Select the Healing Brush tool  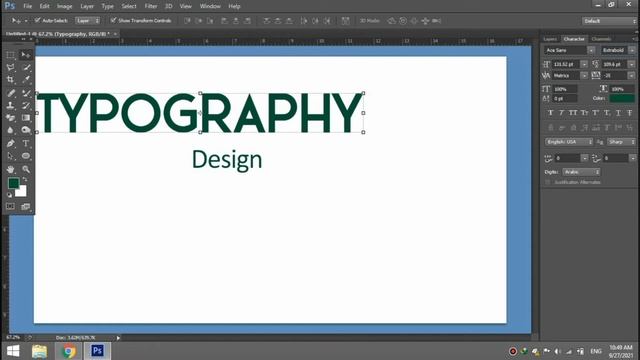[11, 93]
